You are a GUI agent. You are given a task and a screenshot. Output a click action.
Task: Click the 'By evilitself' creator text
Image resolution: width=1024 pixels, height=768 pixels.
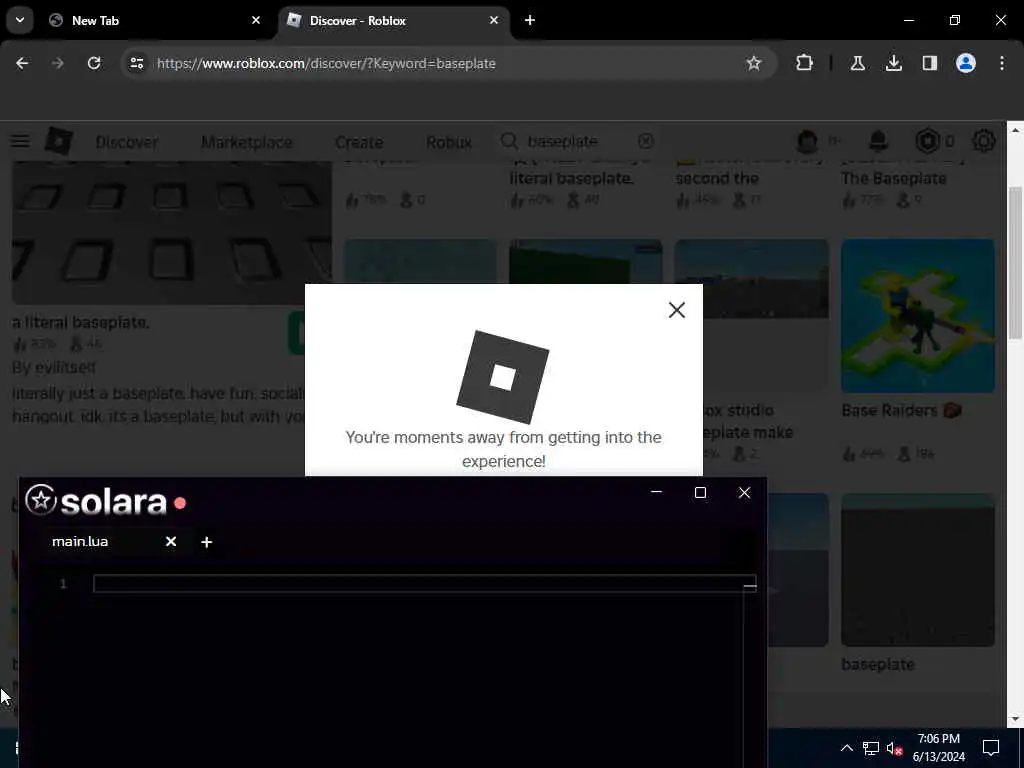pos(54,368)
